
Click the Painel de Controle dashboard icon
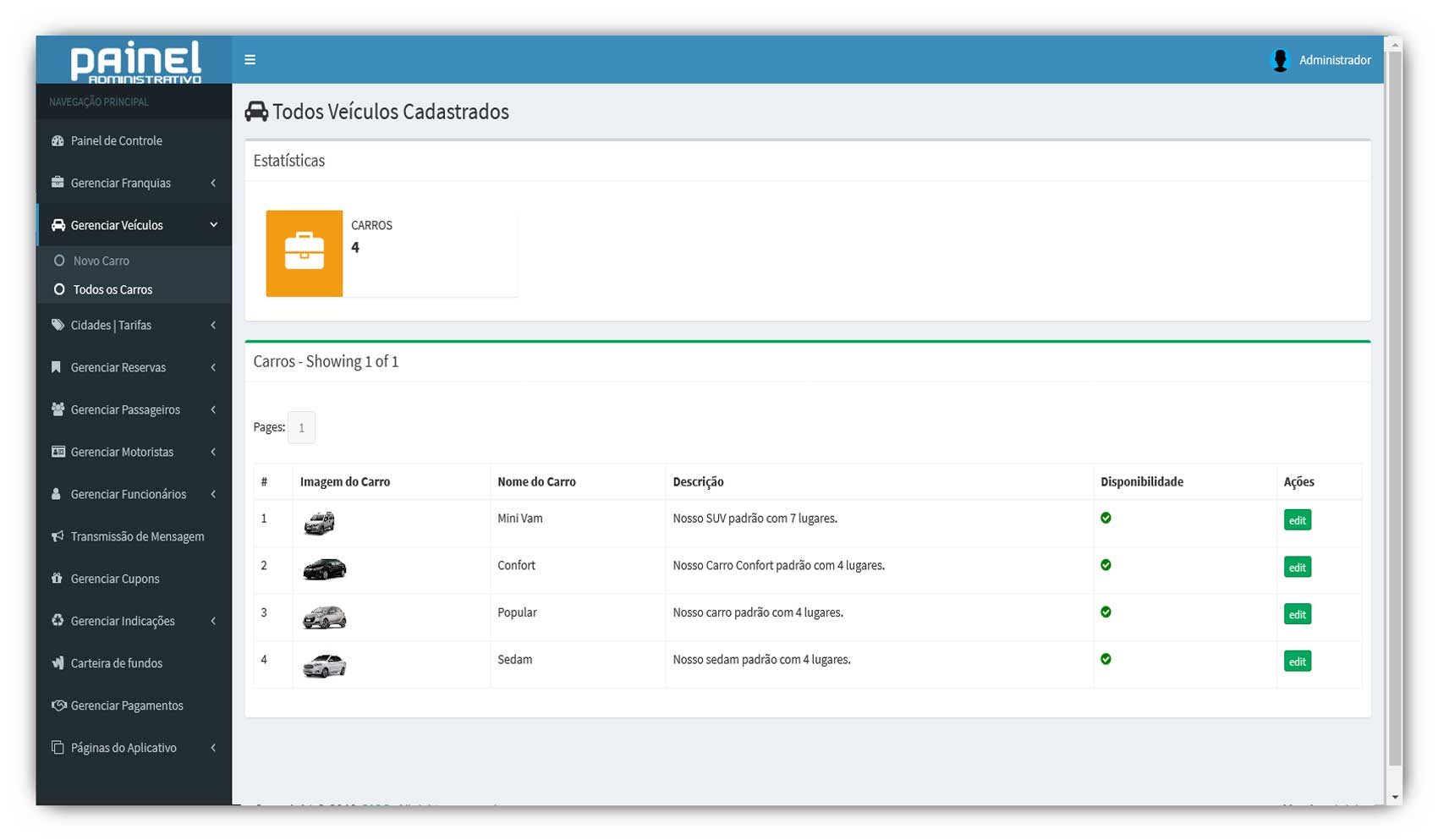click(58, 140)
